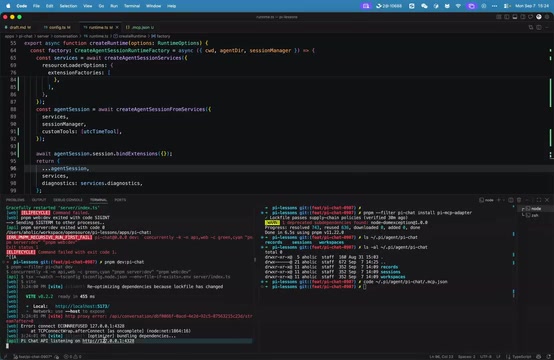The height and width of the screenshot is (360, 554).
Task: Open terminal panel more actions
Action: pyautogui.click(x=527, y=200)
